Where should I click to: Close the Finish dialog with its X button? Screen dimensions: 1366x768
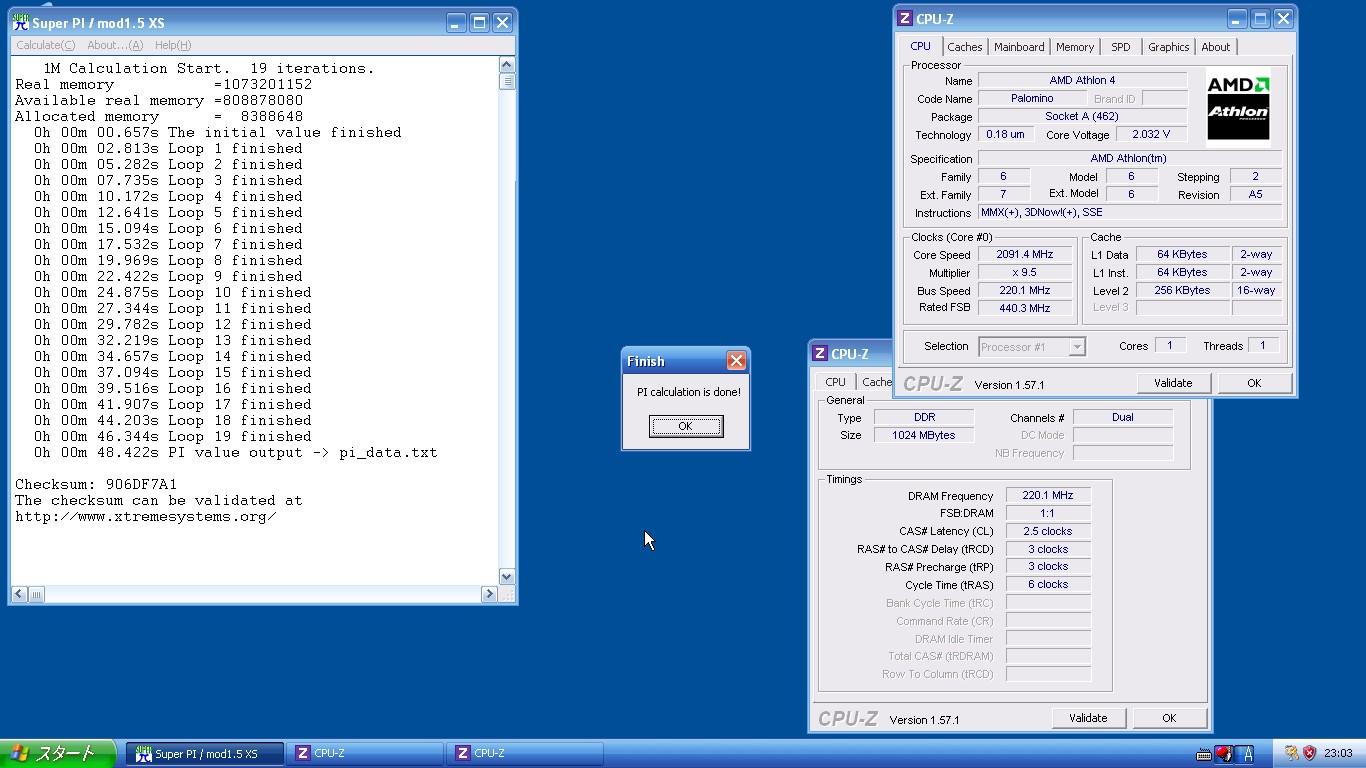pos(736,361)
